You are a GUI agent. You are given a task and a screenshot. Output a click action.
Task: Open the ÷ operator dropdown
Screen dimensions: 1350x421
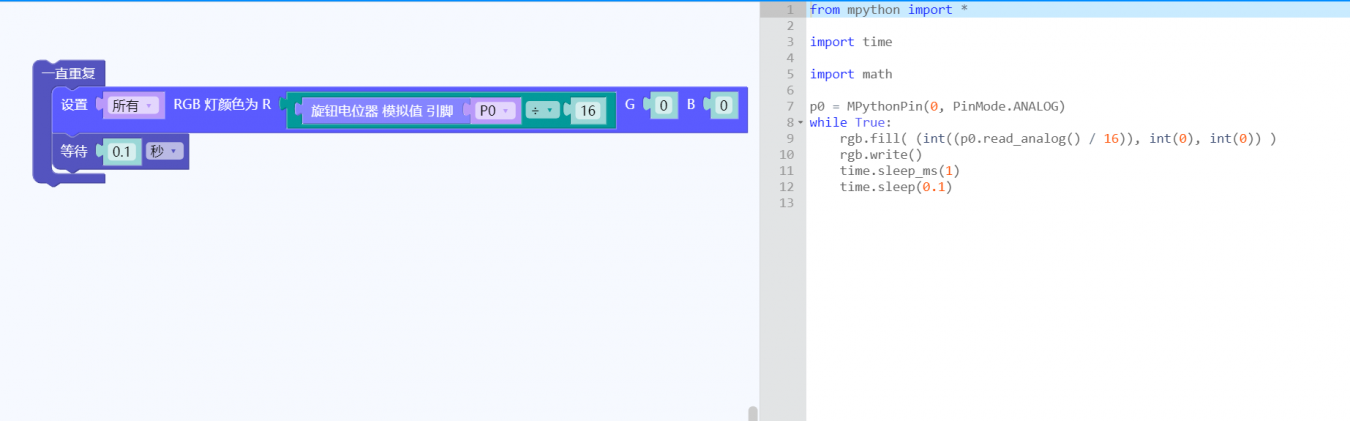click(x=542, y=111)
